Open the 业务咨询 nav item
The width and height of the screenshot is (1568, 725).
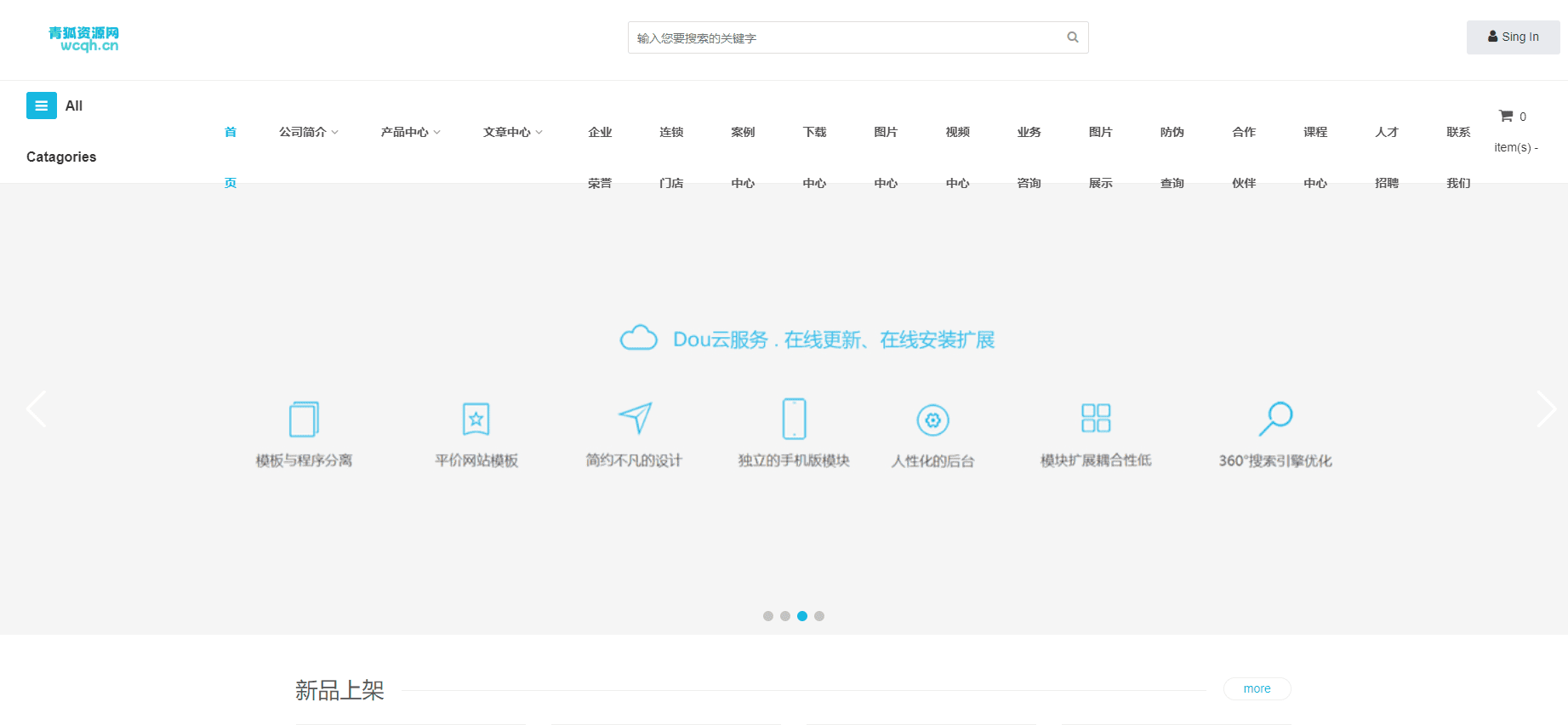1029,157
